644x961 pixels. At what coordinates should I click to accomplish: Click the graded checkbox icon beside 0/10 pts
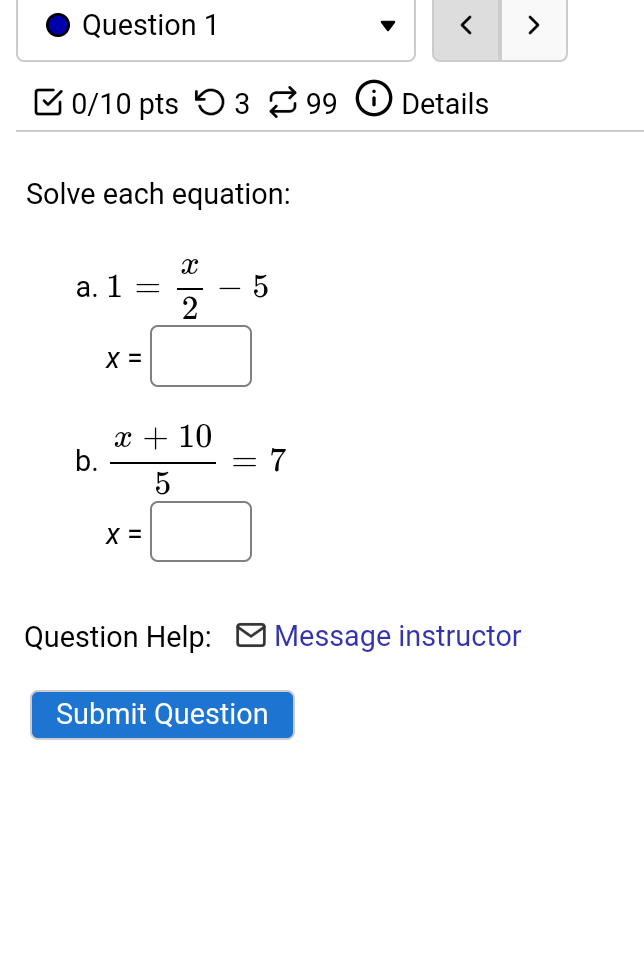pos(47,102)
